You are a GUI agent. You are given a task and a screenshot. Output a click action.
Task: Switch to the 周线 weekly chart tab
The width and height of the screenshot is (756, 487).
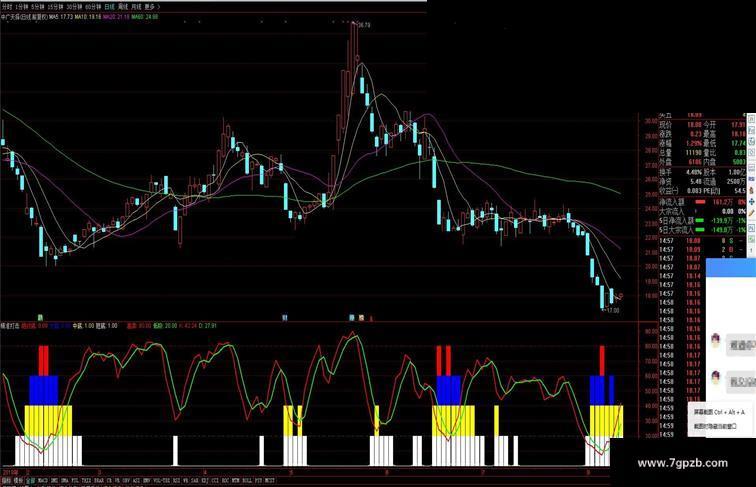(123, 7)
